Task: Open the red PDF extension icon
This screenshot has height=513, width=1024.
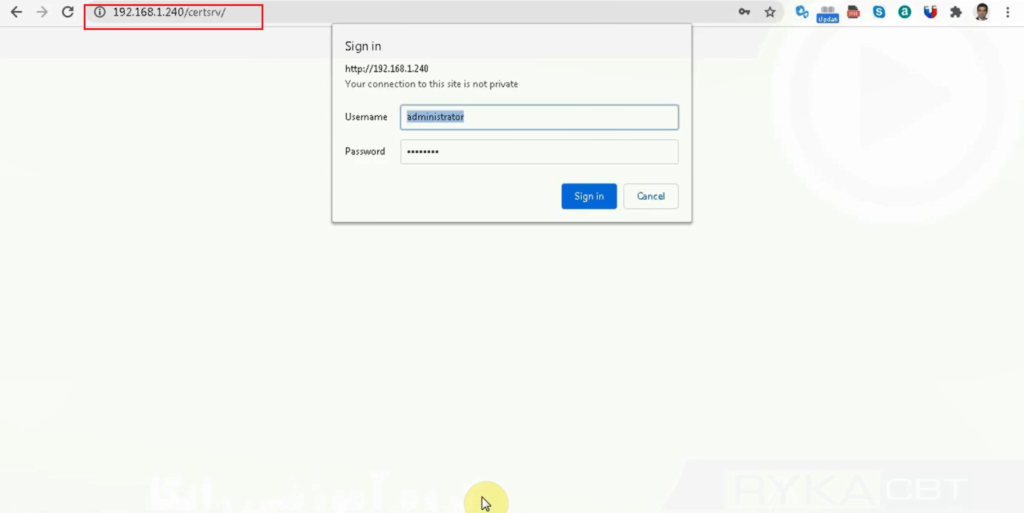Action: (x=854, y=12)
